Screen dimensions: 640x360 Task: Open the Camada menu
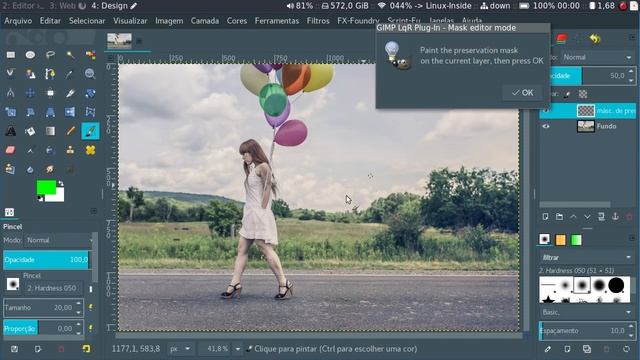(x=204, y=20)
